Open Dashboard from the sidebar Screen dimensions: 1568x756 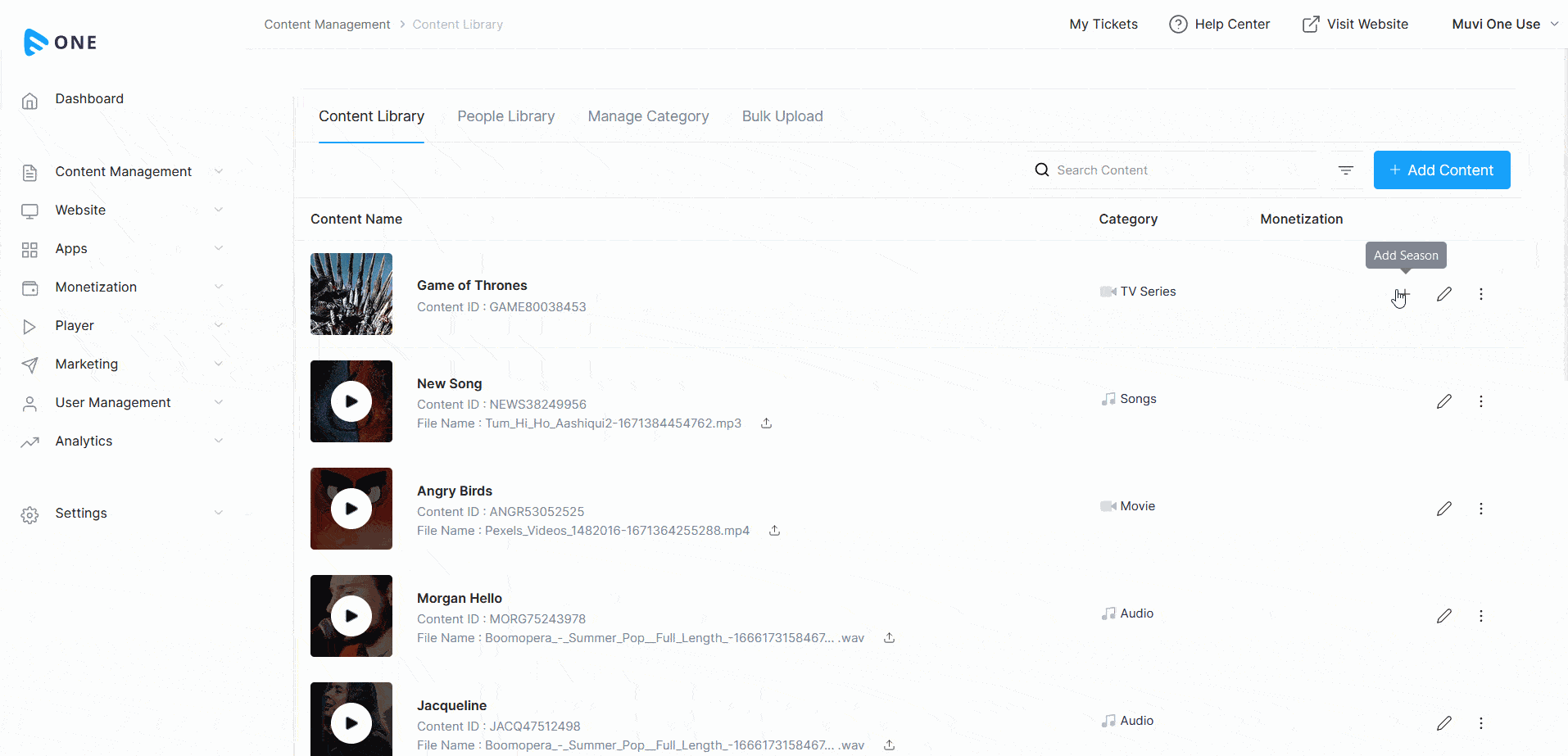tap(89, 99)
